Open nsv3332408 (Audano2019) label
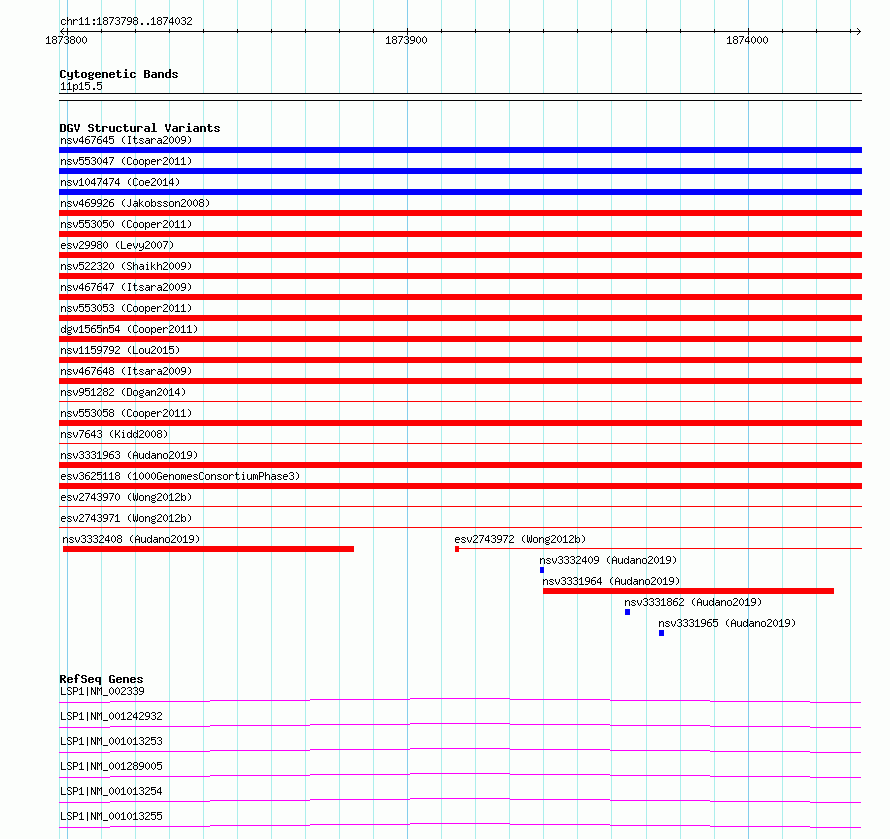The height and width of the screenshot is (839, 890). pyautogui.click(x=131, y=539)
